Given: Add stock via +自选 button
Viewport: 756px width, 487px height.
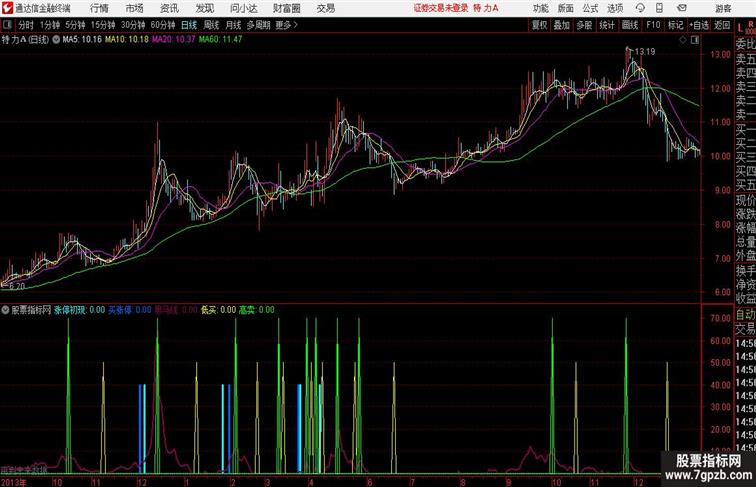Looking at the screenshot, I should 699,25.
